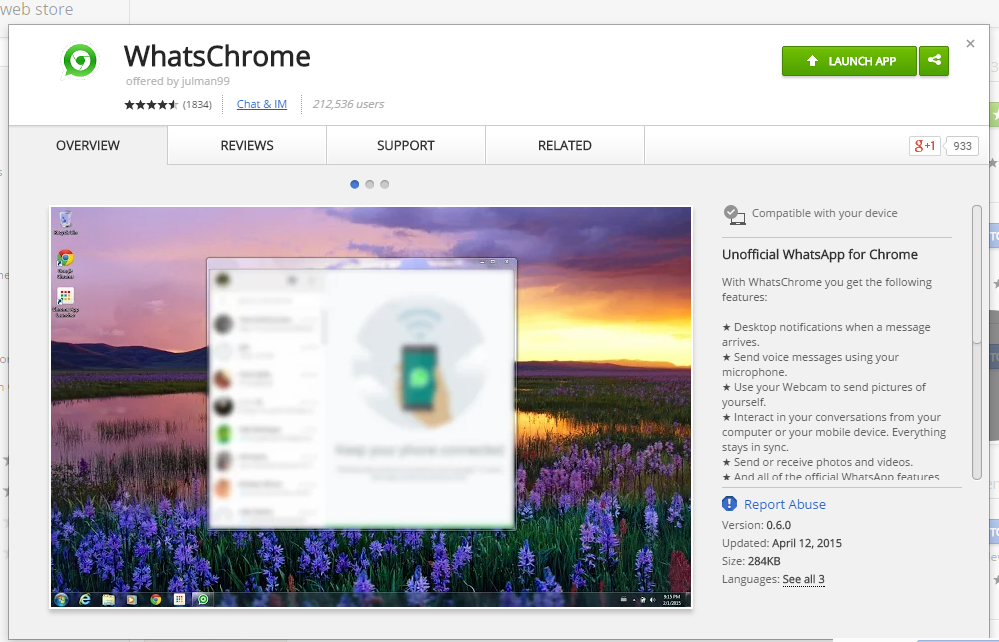Show the Related tab
Screen dimensions: 999x642
click(x=564, y=145)
